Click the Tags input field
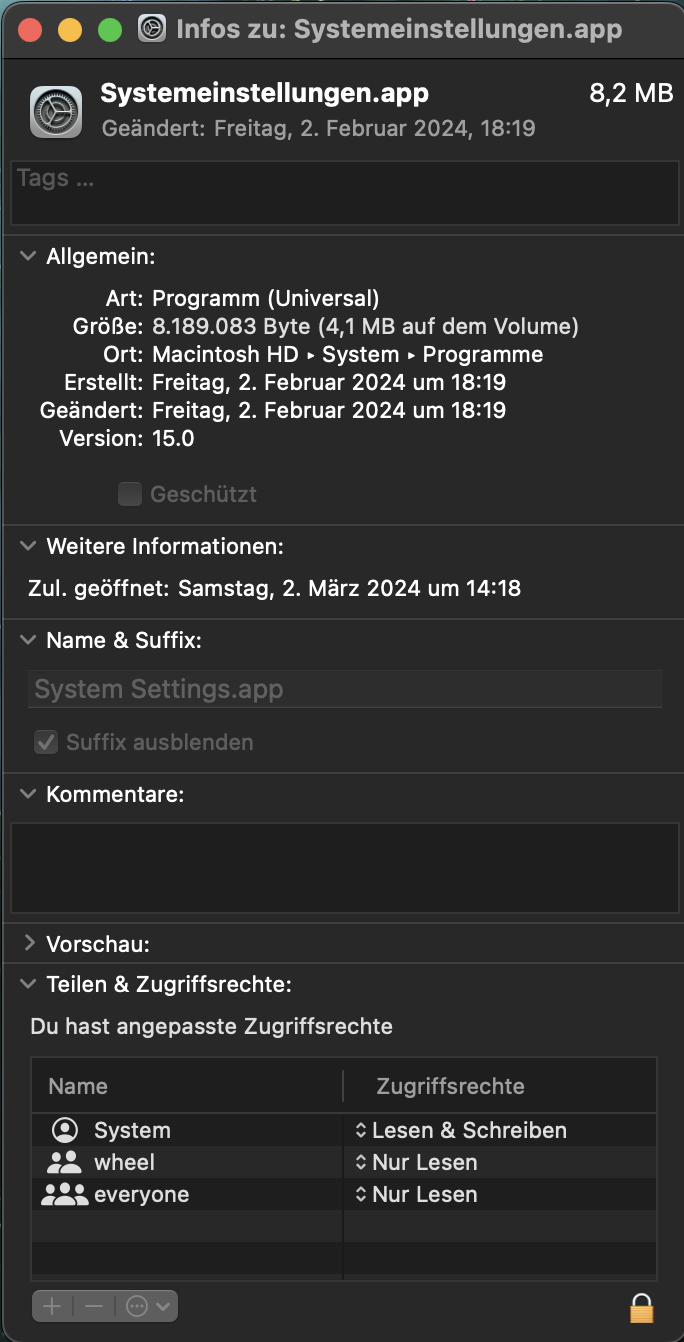The height and width of the screenshot is (1342, 684). tap(342, 192)
